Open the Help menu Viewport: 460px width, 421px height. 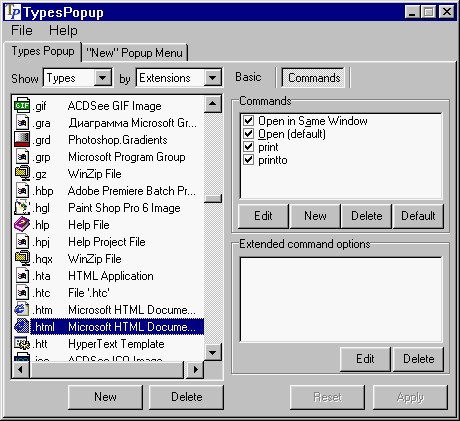coord(63,31)
